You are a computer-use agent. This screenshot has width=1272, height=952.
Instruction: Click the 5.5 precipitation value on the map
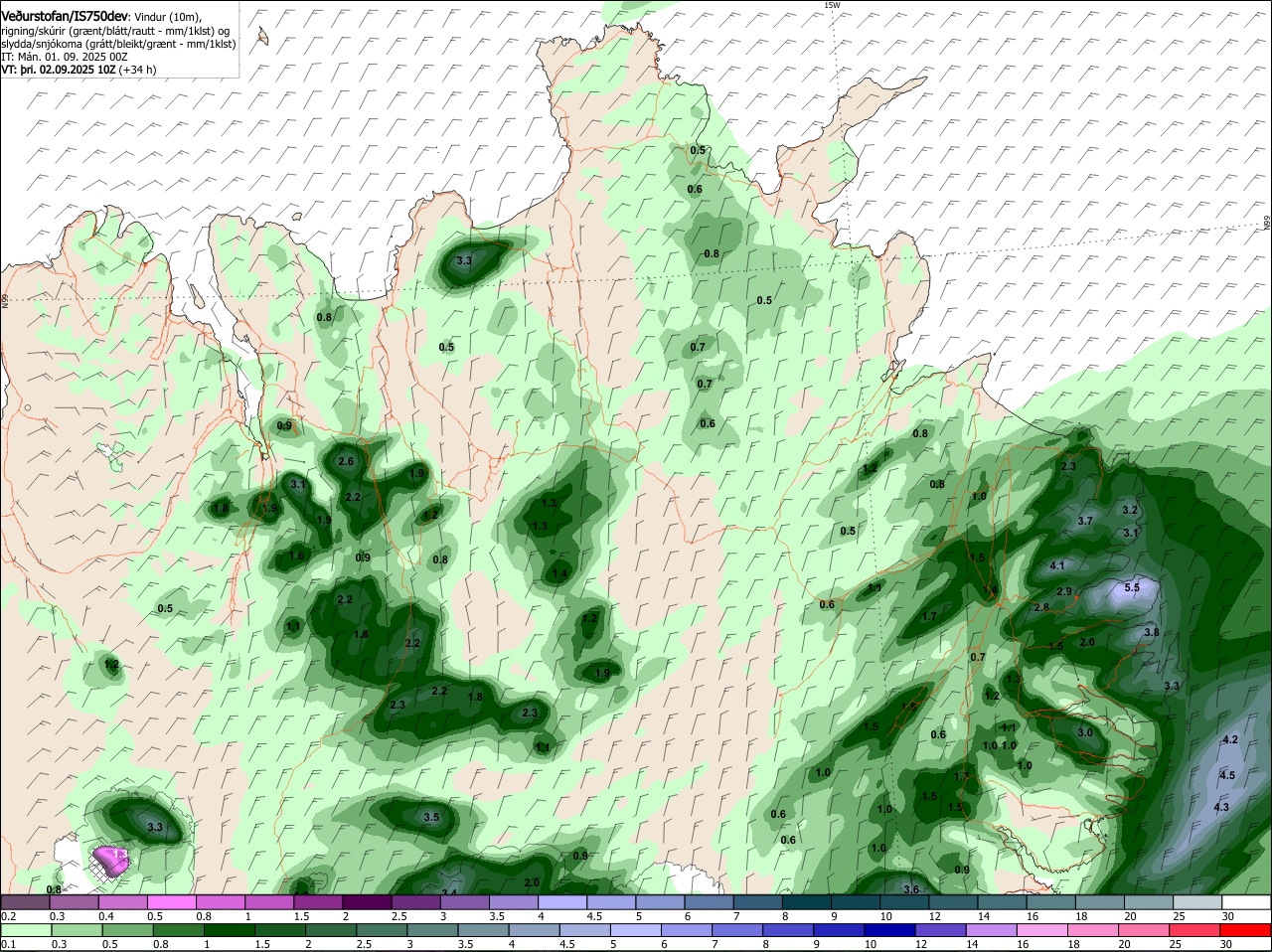point(1132,587)
